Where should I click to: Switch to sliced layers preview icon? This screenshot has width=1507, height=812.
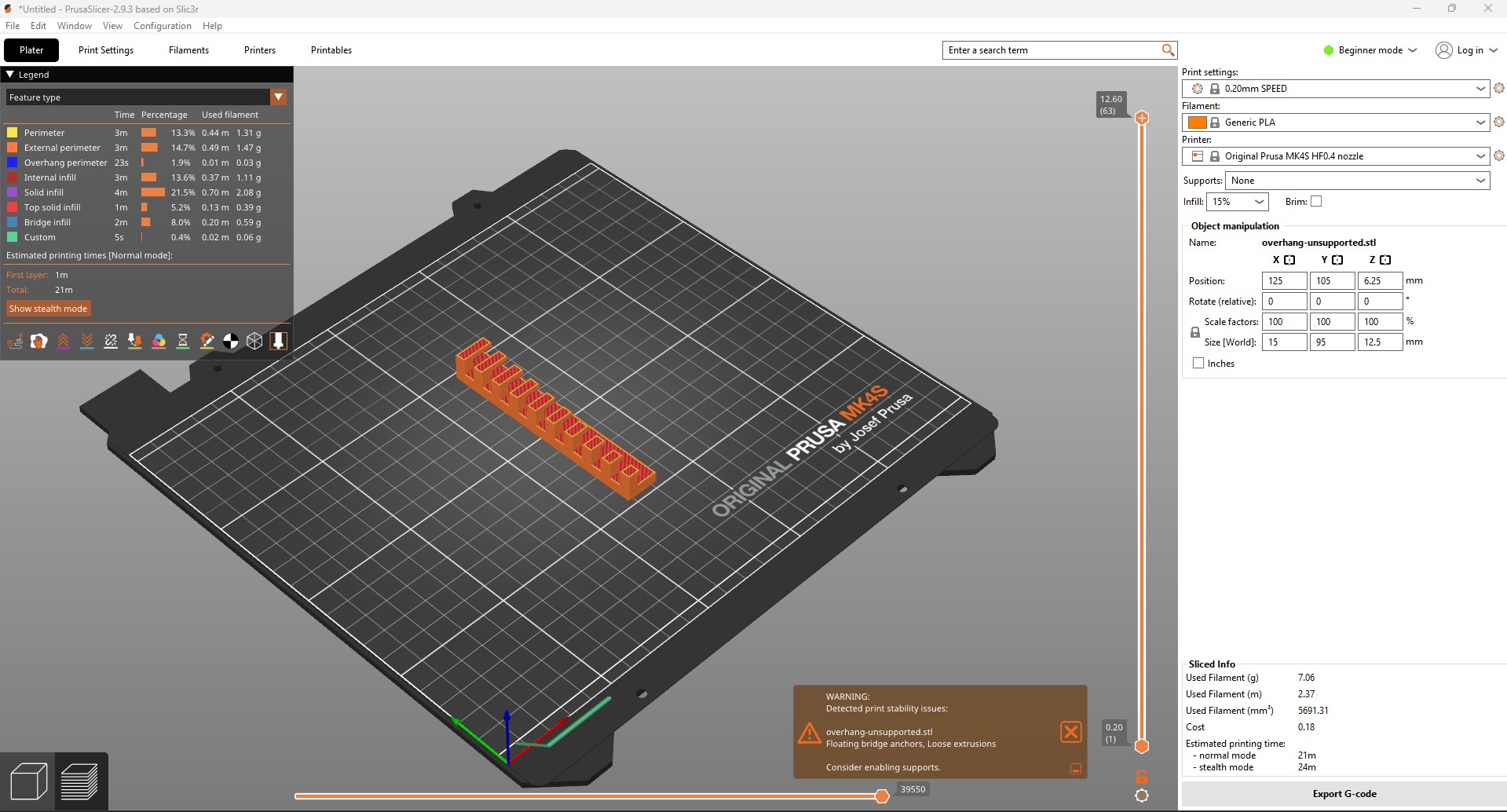[80, 781]
